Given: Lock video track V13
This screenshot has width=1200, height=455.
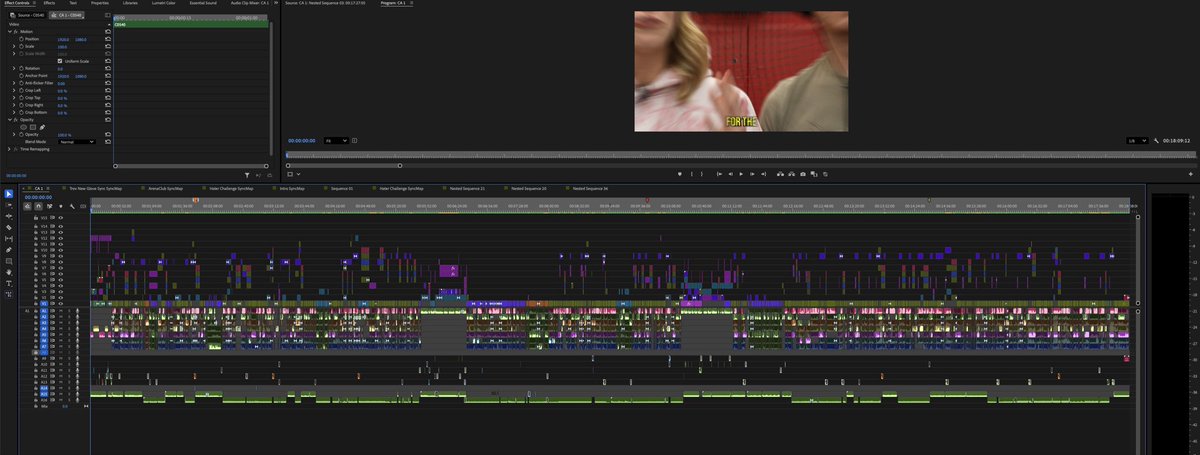Looking at the screenshot, I should pyautogui.click(x=36, y=232).
